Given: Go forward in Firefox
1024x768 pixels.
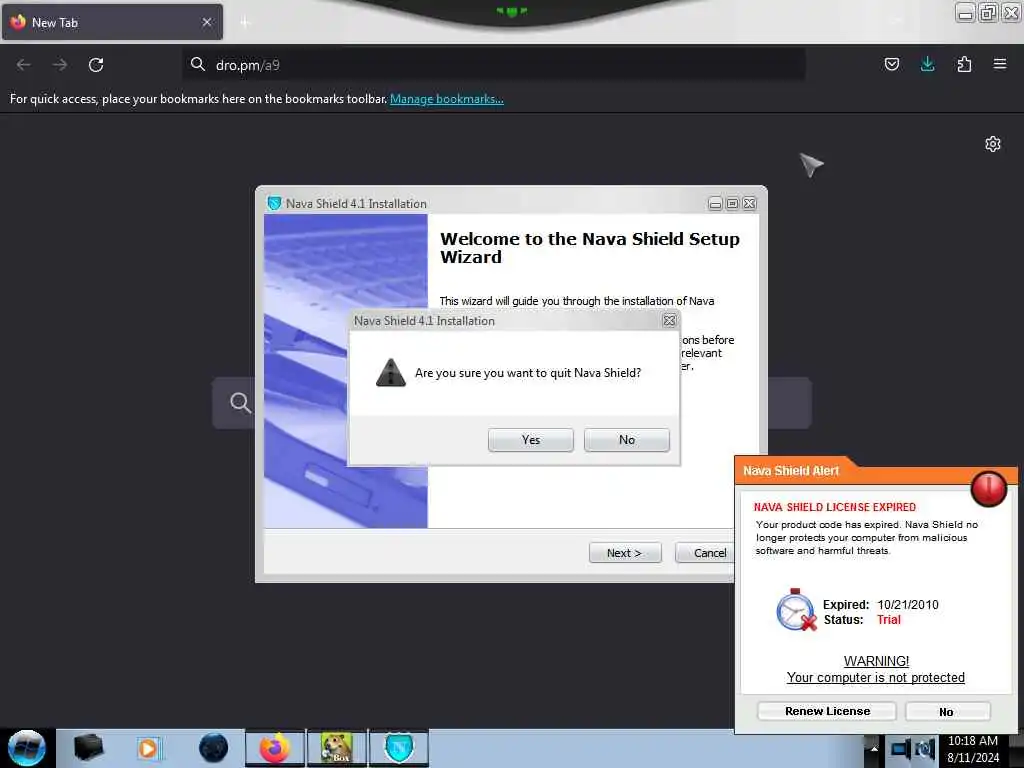Looking at the screenshot, I should click(x=60, y=65).
